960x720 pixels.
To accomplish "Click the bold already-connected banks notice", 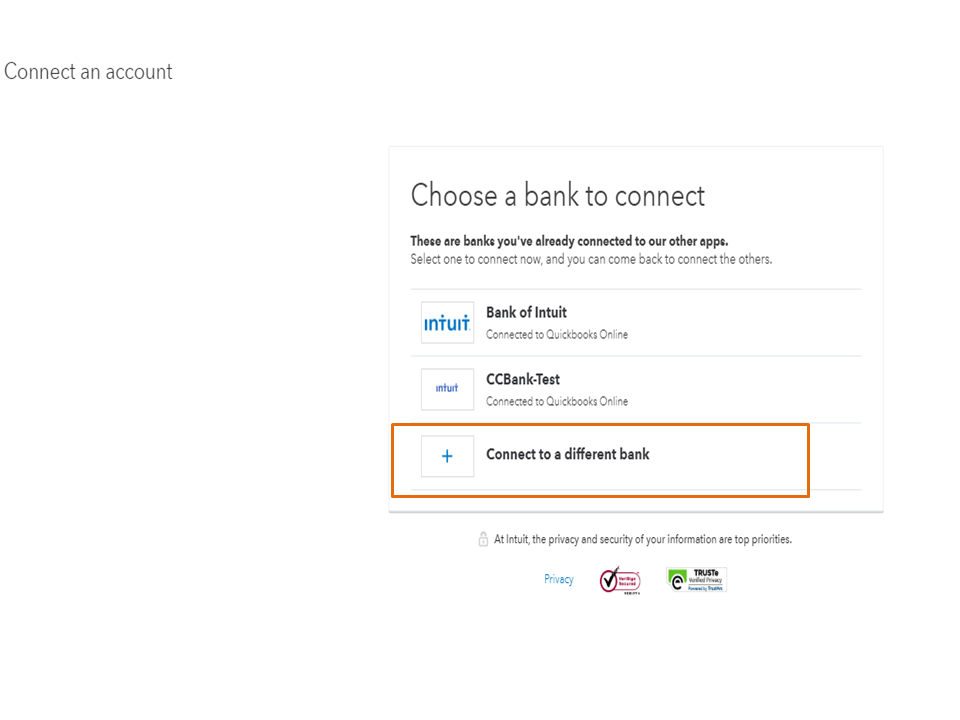I will point(569,242).
